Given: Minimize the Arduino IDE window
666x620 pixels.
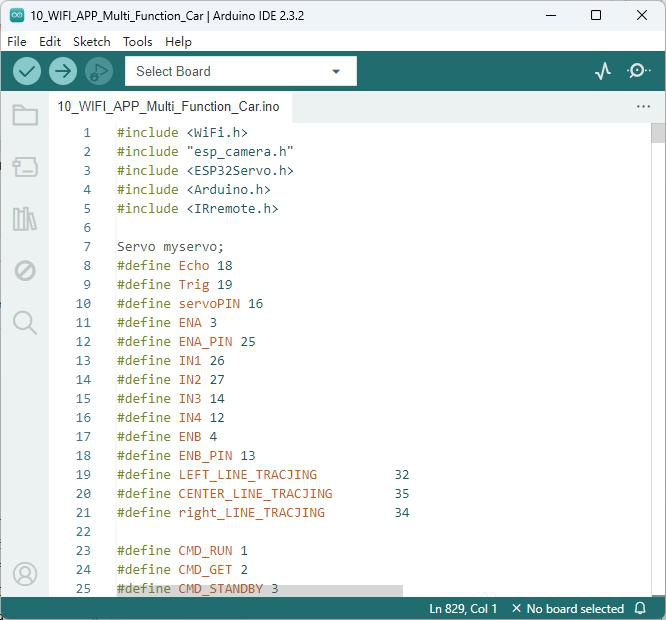Looking at the screenshot, I should (x=551, y=15).
